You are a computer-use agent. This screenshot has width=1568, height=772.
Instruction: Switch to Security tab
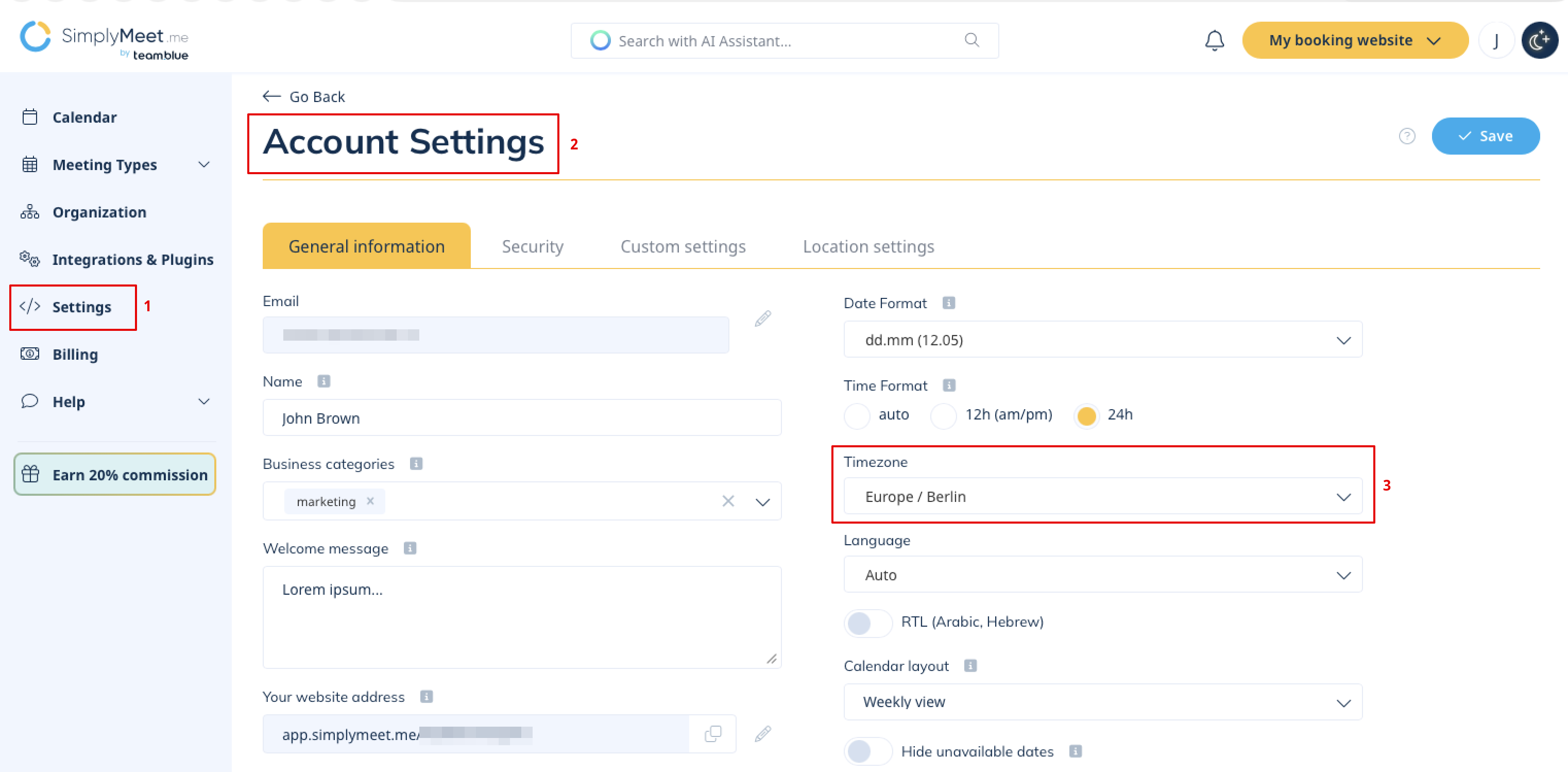point(532,246)
